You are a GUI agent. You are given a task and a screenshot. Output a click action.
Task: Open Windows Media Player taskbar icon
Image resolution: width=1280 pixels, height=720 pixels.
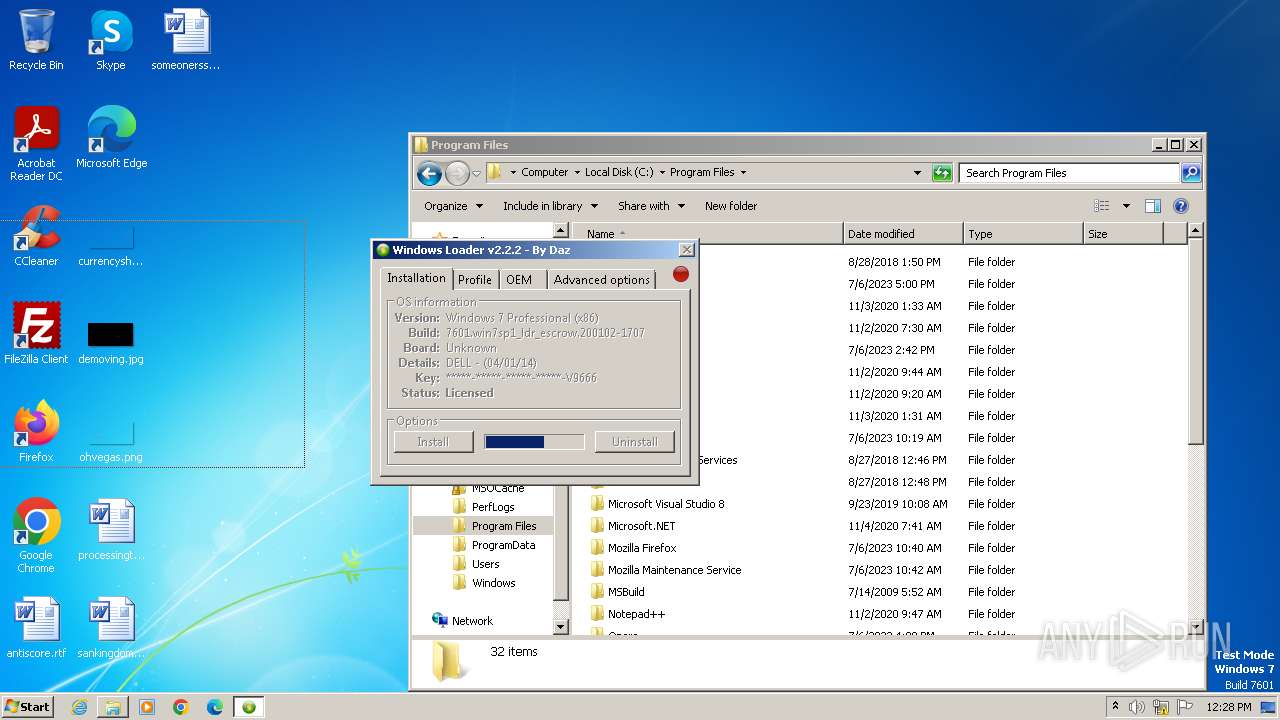[147, 707]
